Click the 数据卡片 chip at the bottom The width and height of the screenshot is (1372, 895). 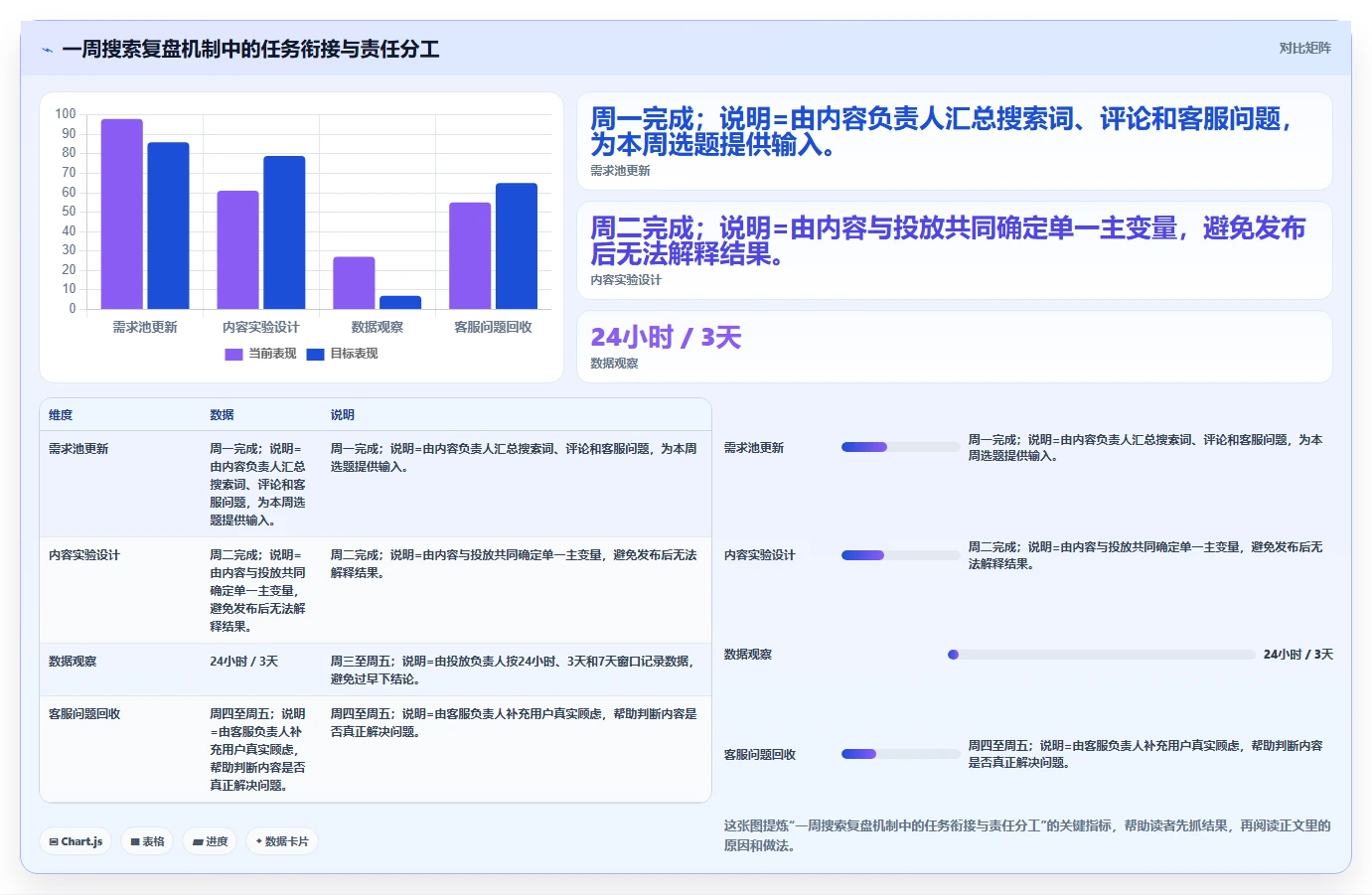pos(282,841)
